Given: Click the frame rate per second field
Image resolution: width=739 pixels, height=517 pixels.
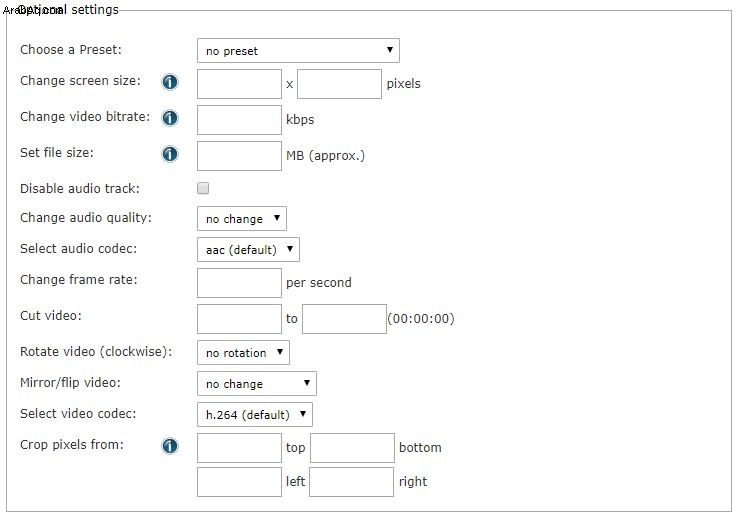Looking at the screenshot, I should click(x=239, y=283).
